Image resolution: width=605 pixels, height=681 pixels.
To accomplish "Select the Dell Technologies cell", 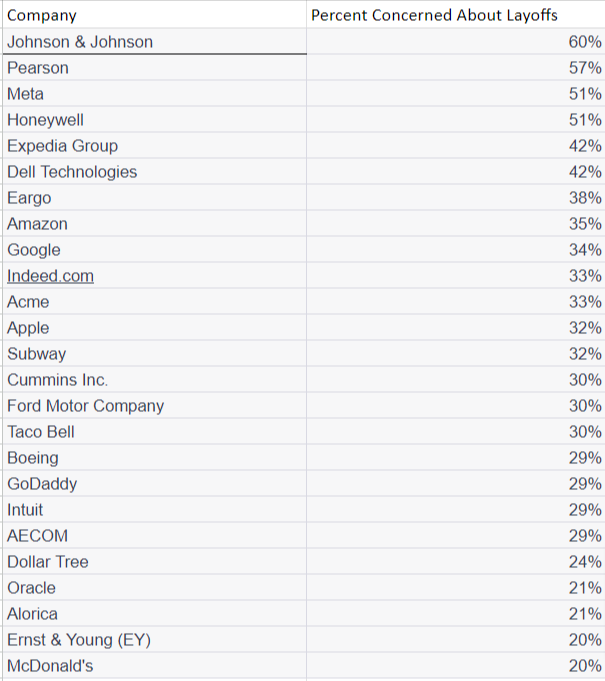I will pos(72,172).
